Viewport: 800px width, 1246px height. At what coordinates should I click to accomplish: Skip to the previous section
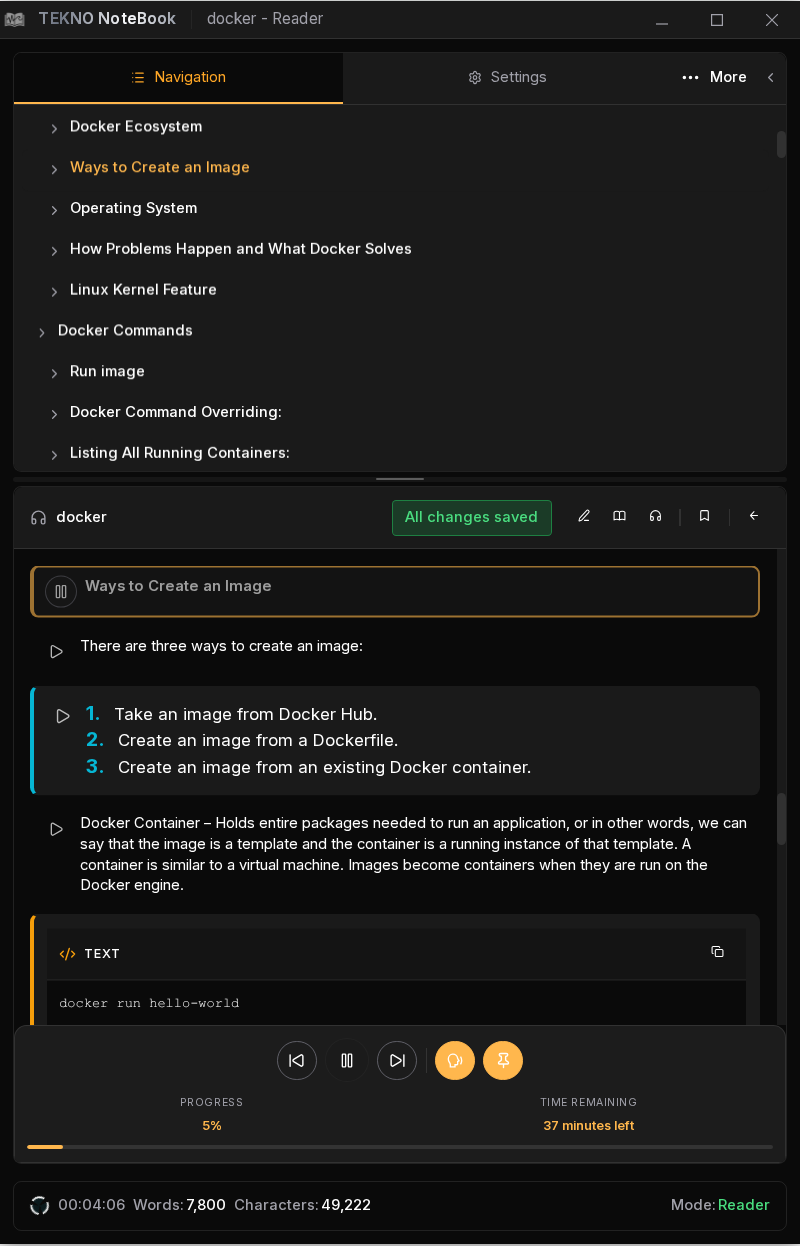tap(297, 1061)
